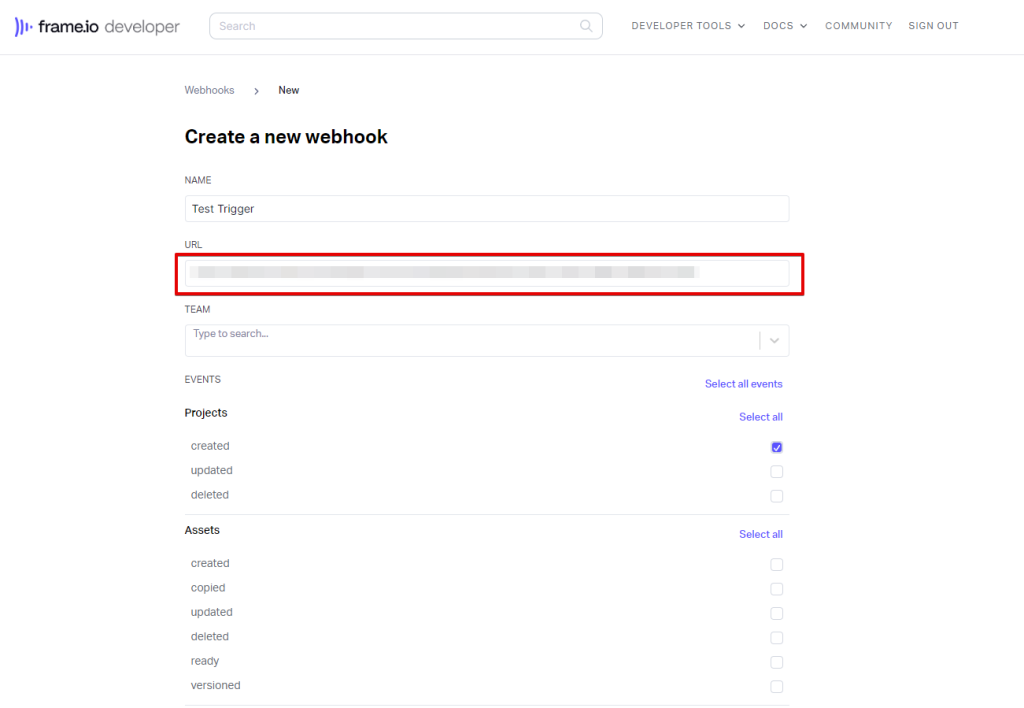Go to the Community page
Viewport: 1024px width, 708px height.
[x=858, y=26]
